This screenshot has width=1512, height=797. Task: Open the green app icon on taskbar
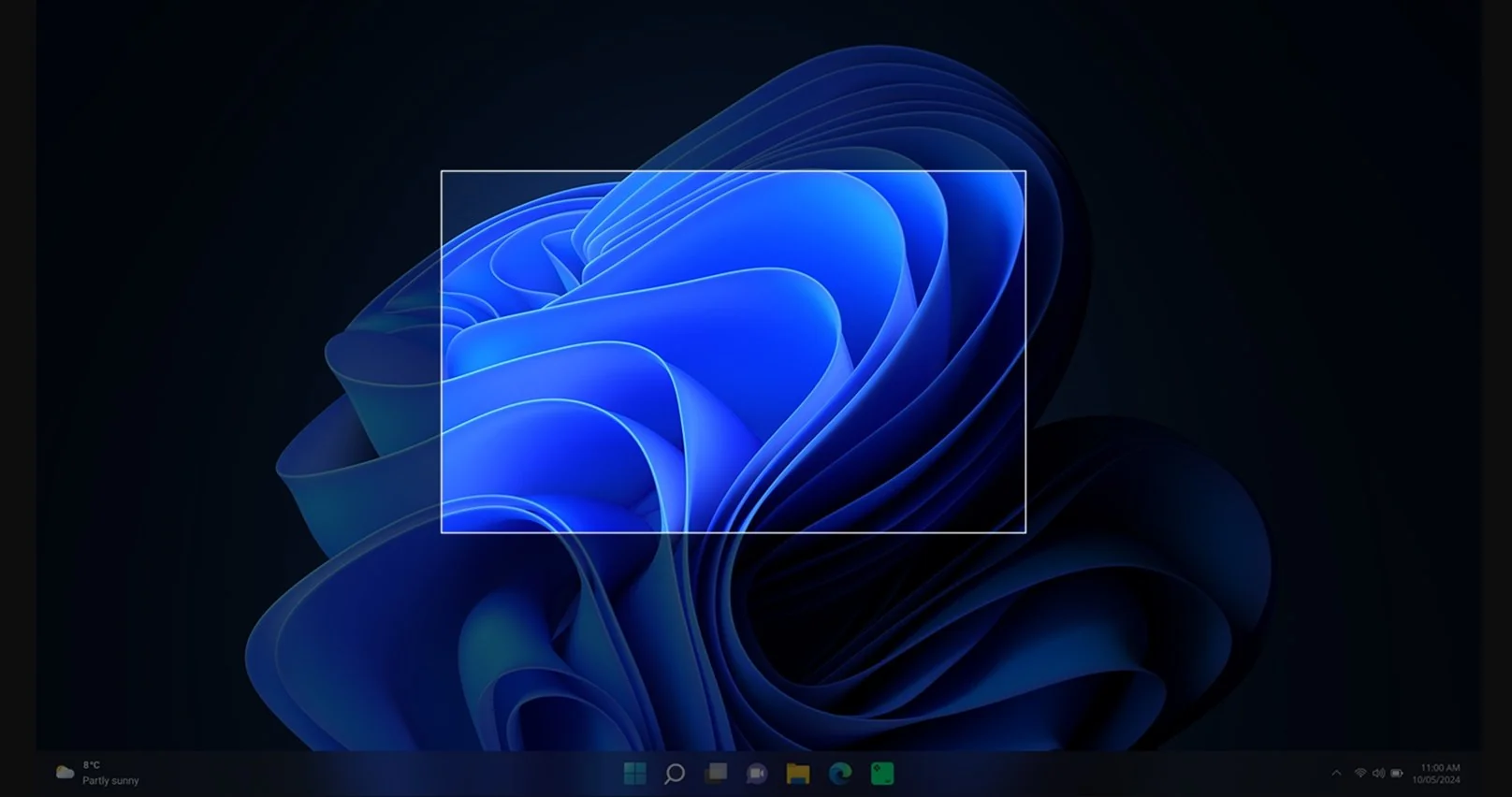coord(882,774)
